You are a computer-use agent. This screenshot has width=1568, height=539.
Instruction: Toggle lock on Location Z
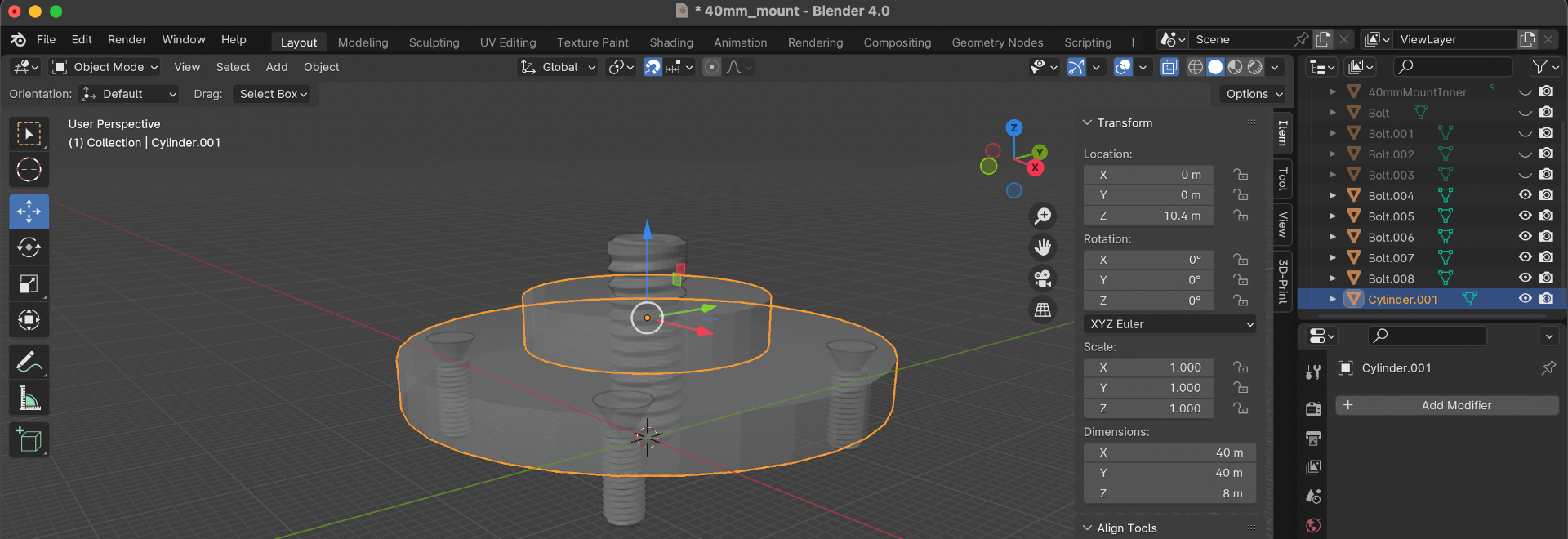tap(1241, 216)
